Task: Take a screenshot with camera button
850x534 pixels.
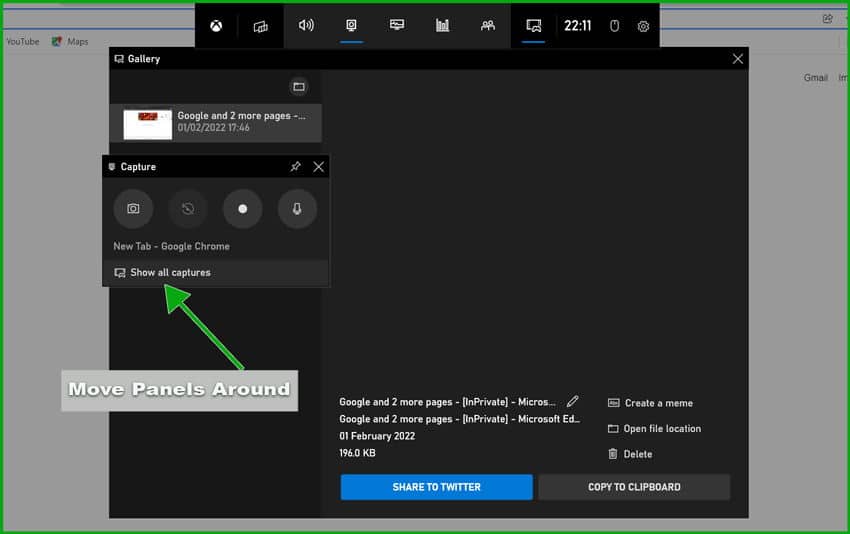Action: coord(133,209)
